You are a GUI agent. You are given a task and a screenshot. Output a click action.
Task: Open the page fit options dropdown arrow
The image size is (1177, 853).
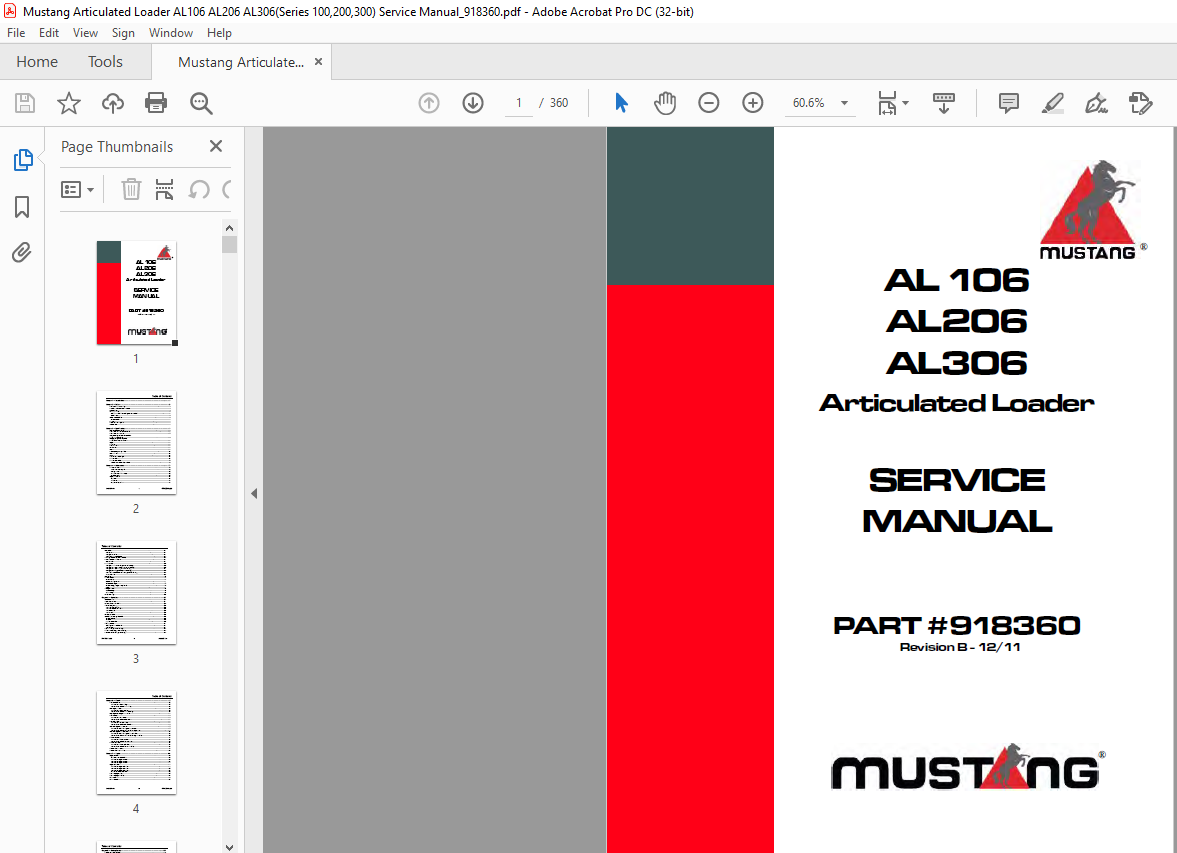pos(905,103)
